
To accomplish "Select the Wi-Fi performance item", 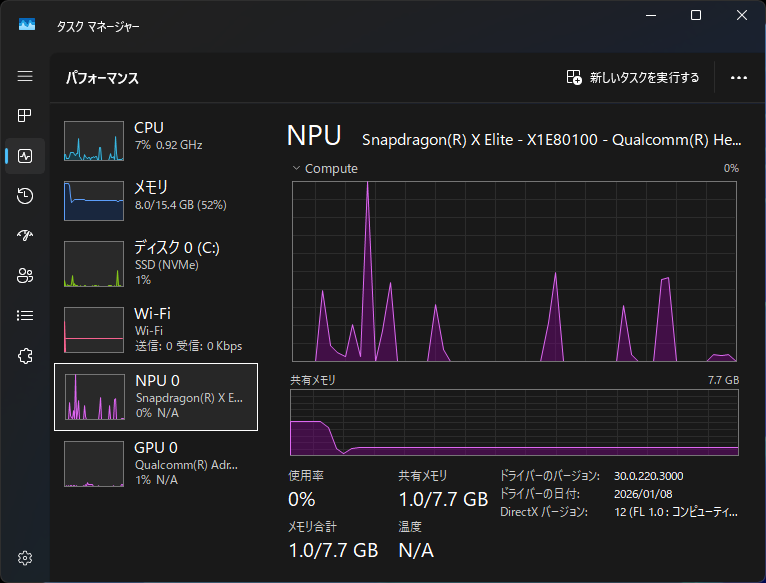I will [x=156, y=330].
